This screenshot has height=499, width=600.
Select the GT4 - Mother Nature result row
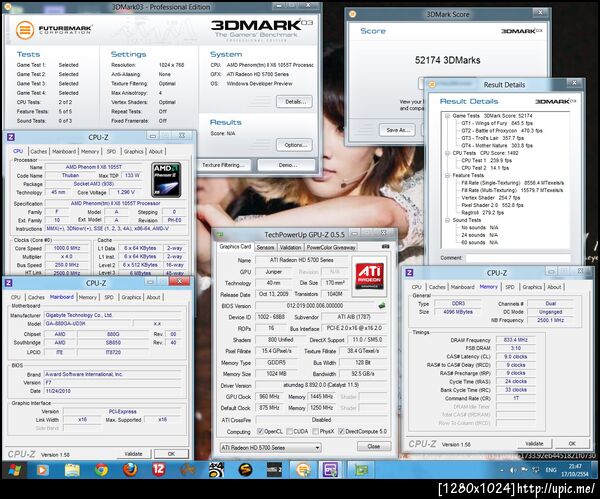[x=497, y=145]
